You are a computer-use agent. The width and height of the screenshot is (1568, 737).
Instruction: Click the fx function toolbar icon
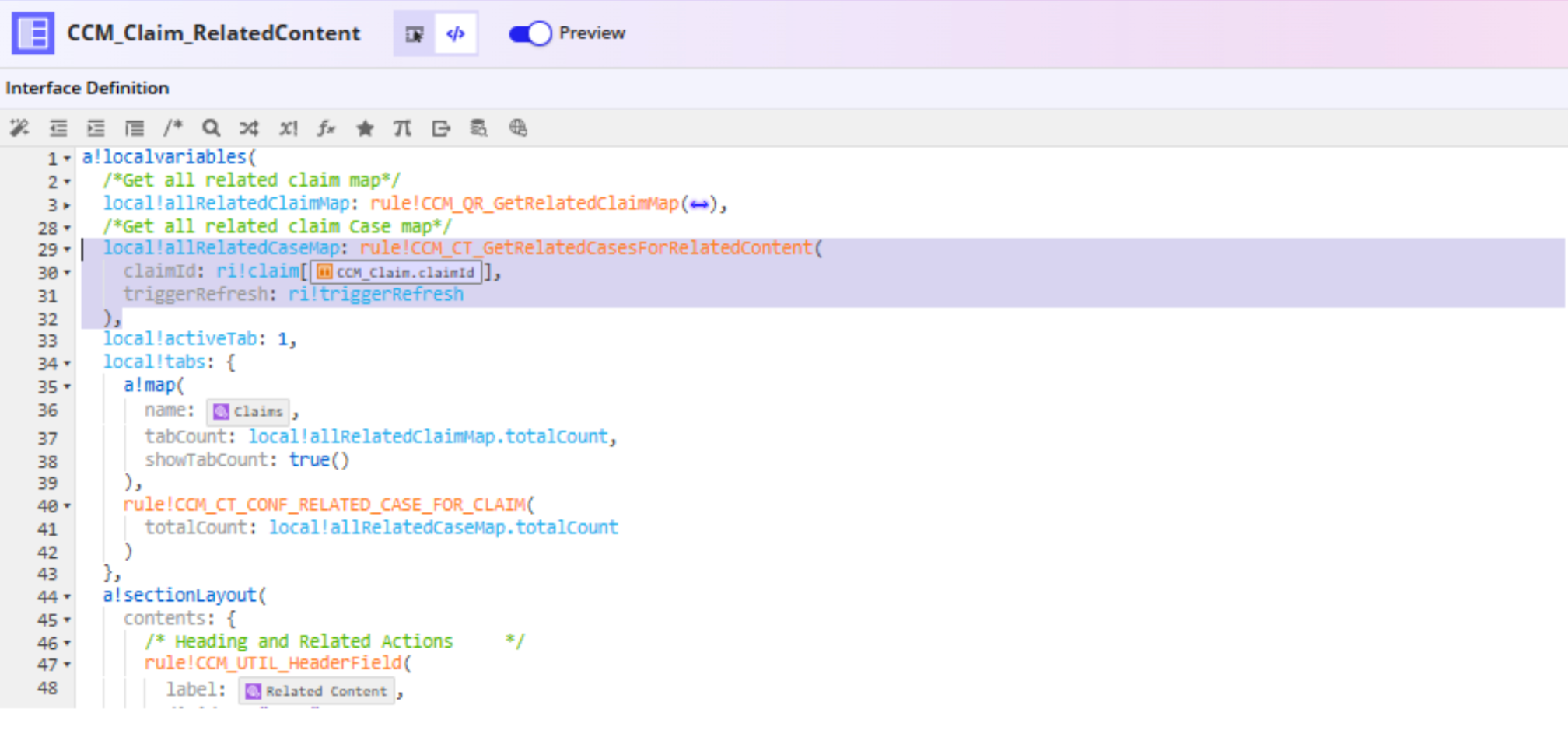click(x=327, y=128)
